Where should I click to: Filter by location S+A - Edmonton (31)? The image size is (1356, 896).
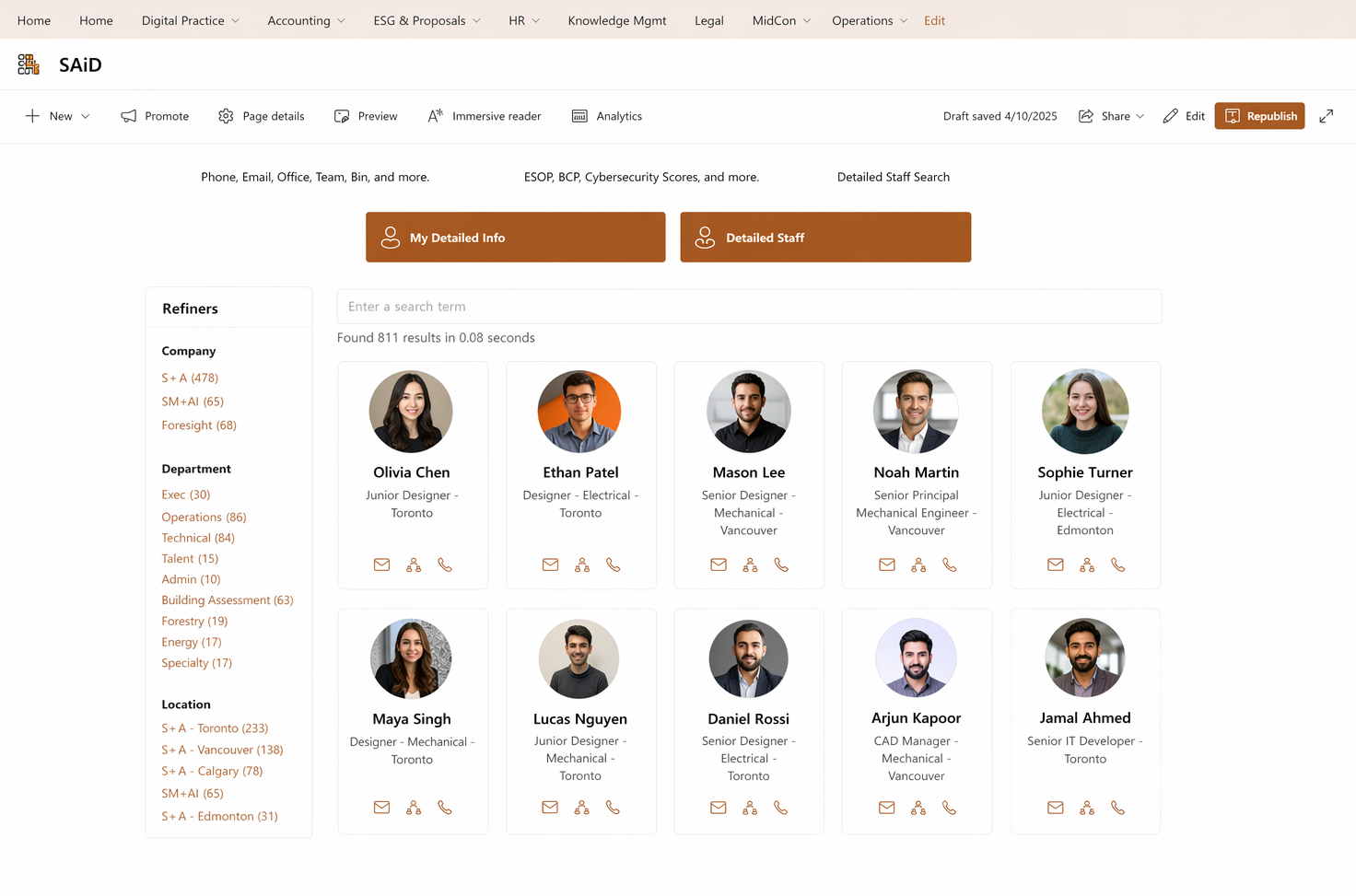pyautogui.click(x=219, y=817)
